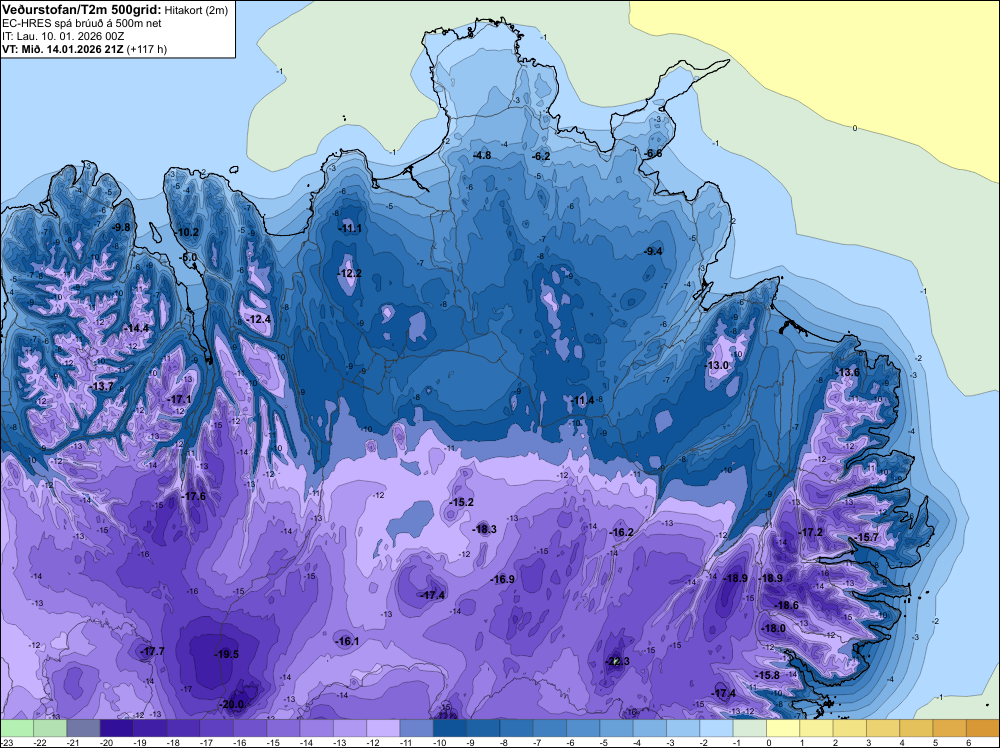1000x748 pixels.
Task: Select the -15.8 temperature label
Action: (x=768, y=675)
